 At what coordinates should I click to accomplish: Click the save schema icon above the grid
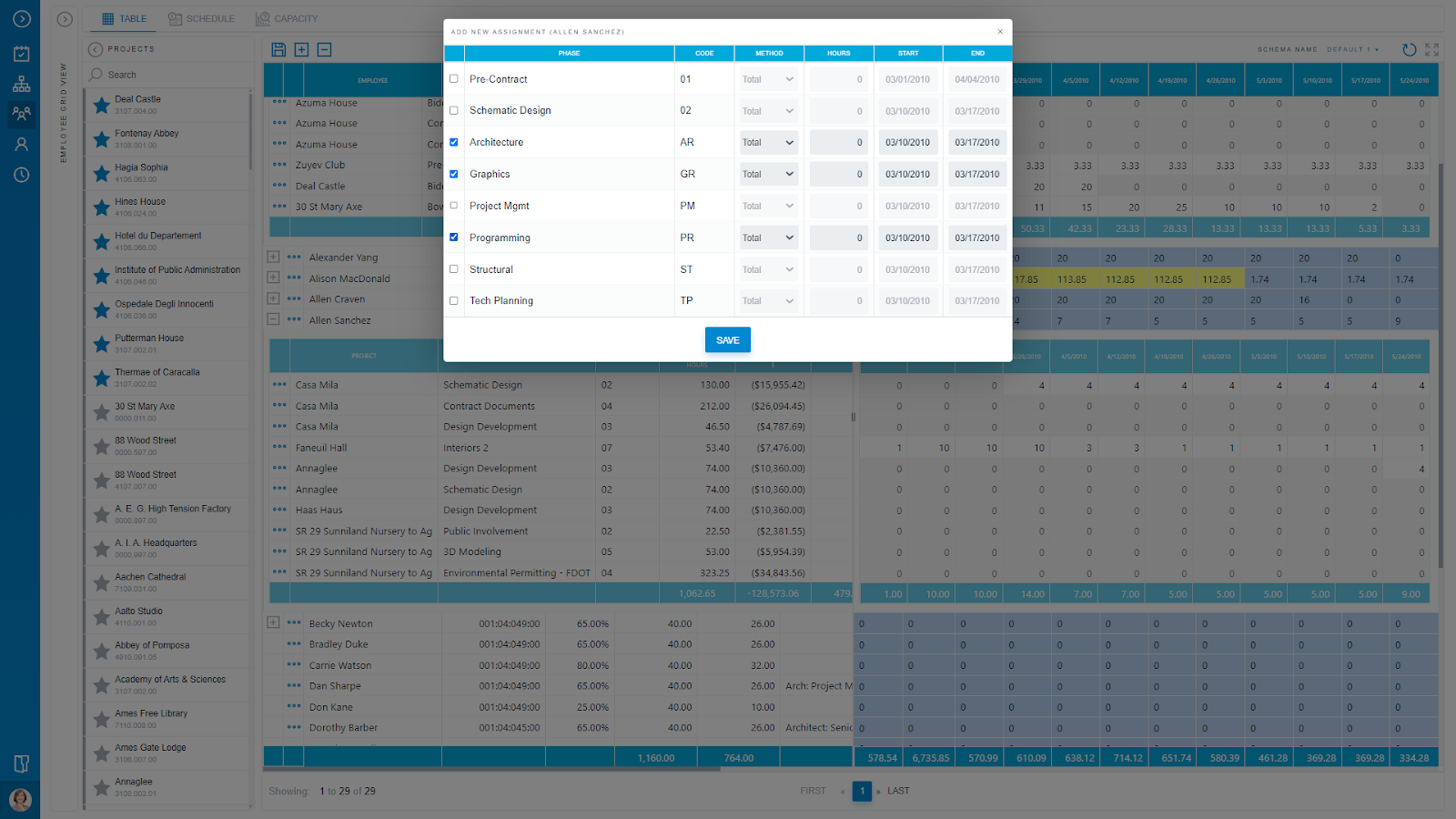(278, 50)
